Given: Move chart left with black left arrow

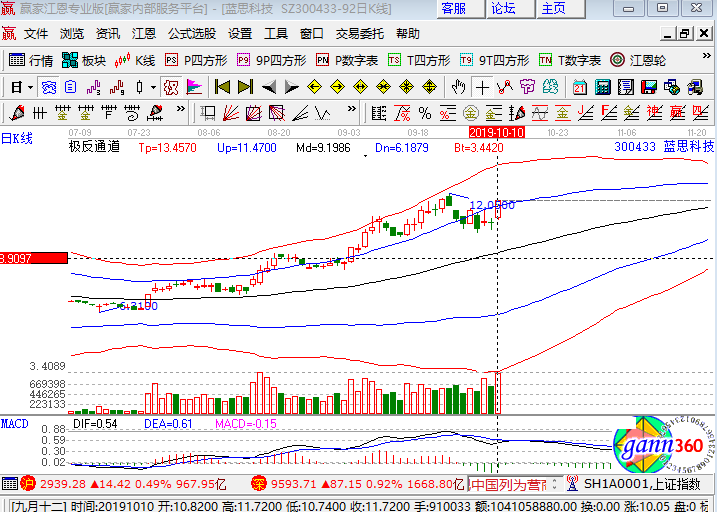Looking at the screenshot, I should click(x=268, y=87).
